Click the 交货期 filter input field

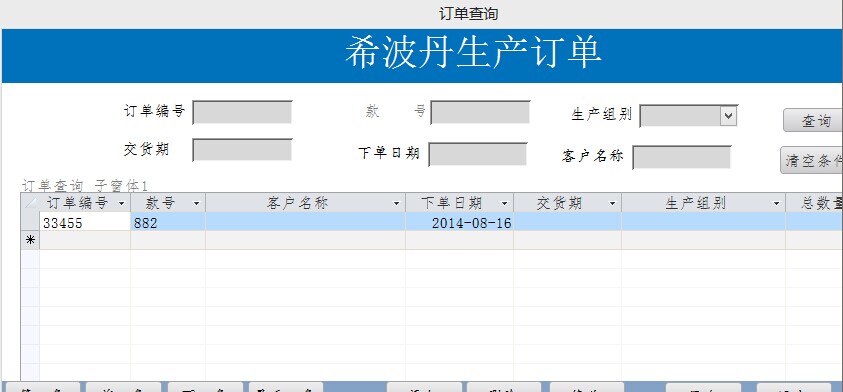point(242,150)
